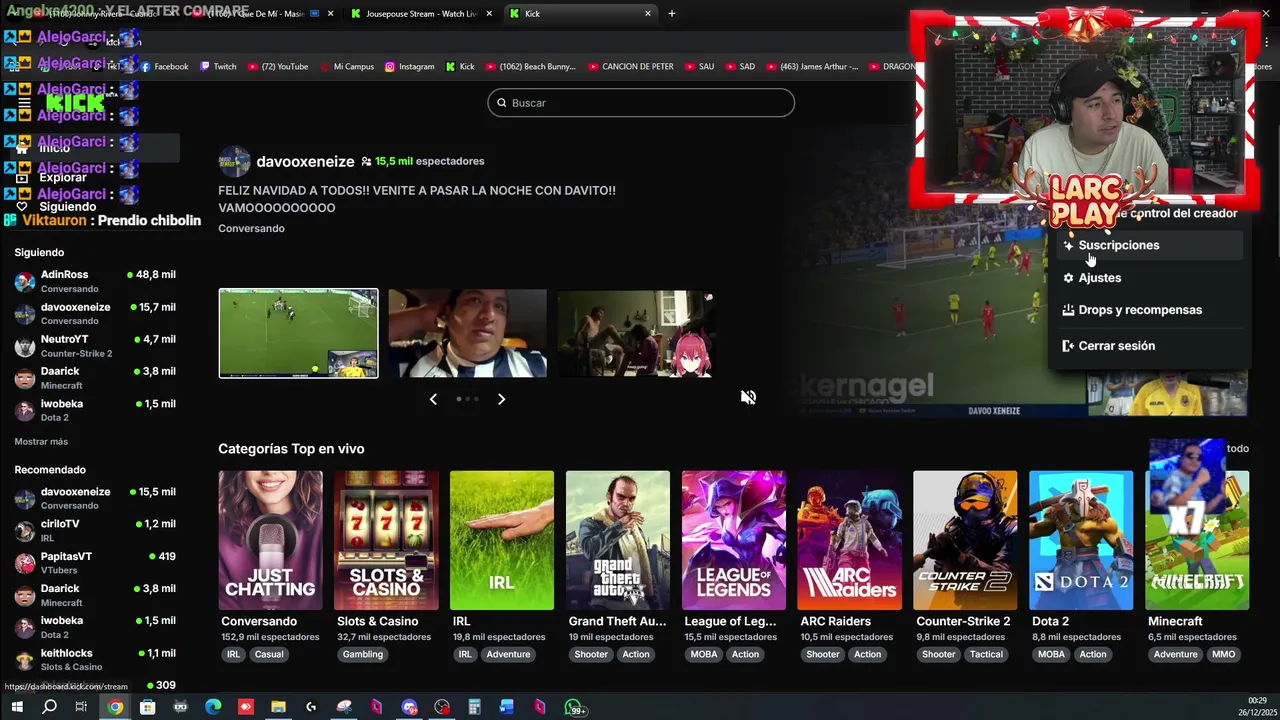The height and width of the screenshot is (720, 1280).
Task: Open the Counter-Strike 2 category card
Action: [x=965, y=540]
